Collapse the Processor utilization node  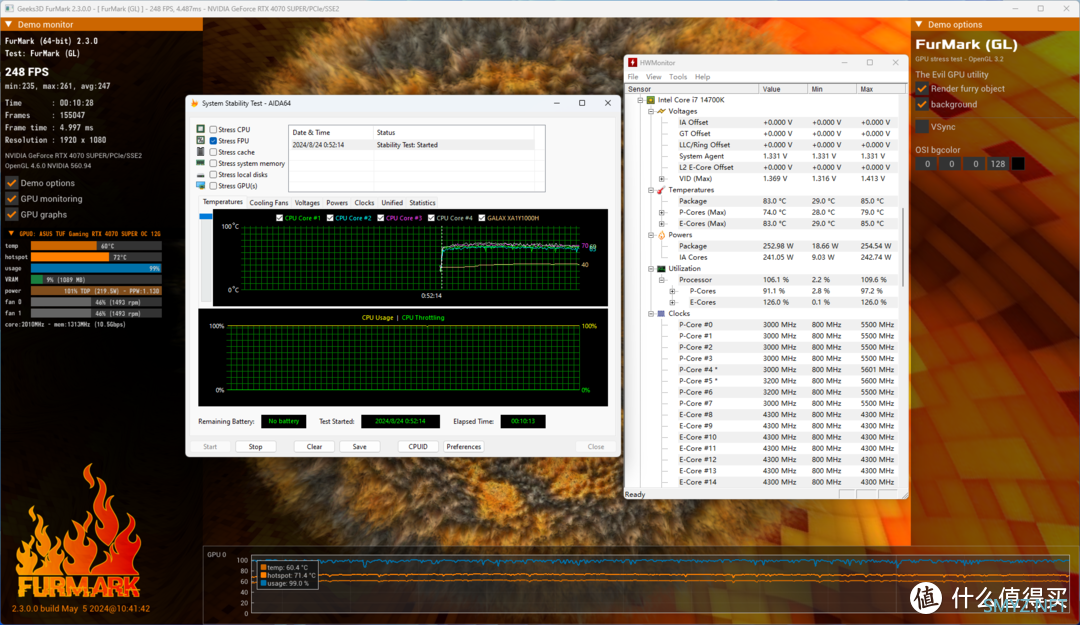662,280
